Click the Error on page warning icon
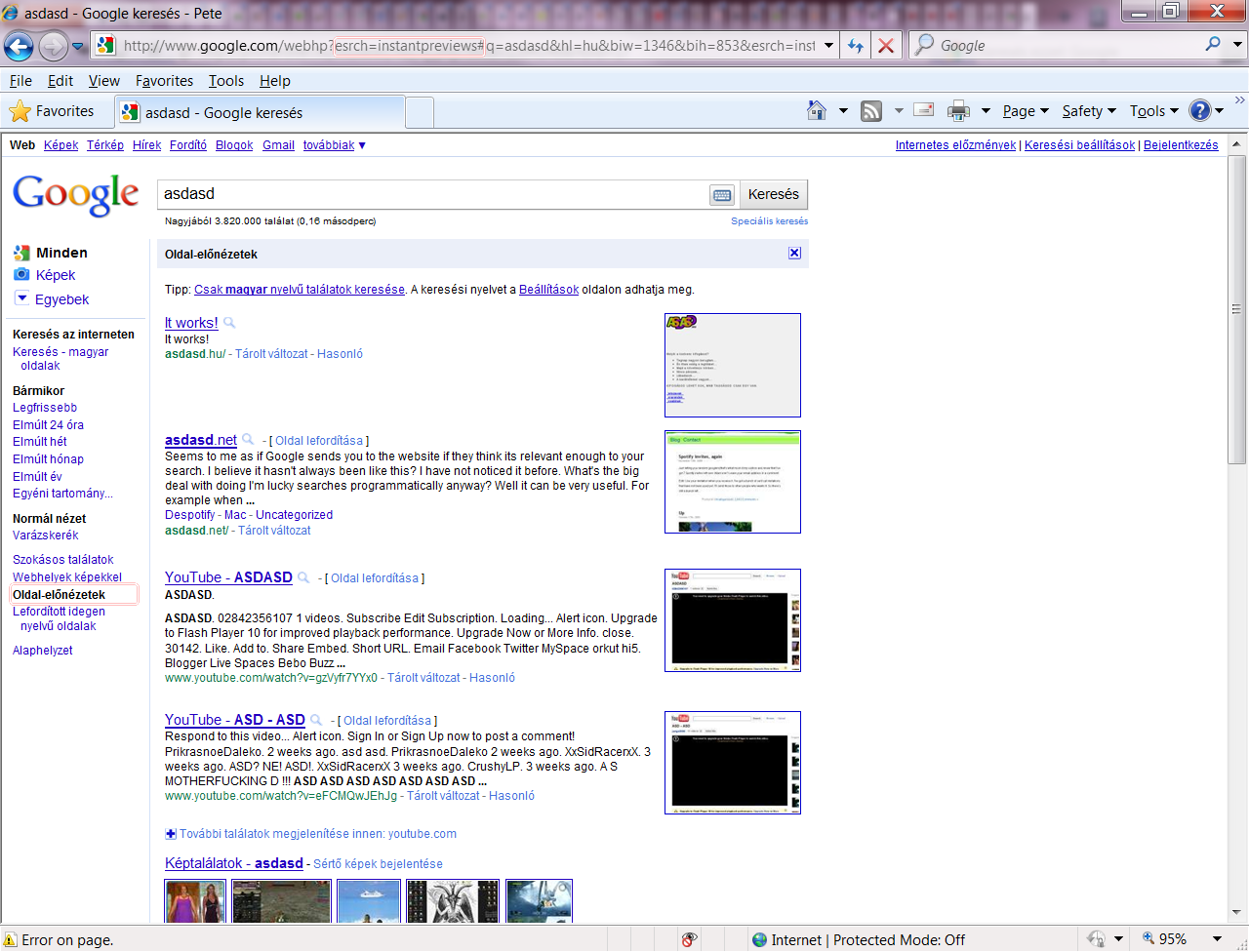Viewport: 1249px width, 952px height. click(x=10, y=940)
